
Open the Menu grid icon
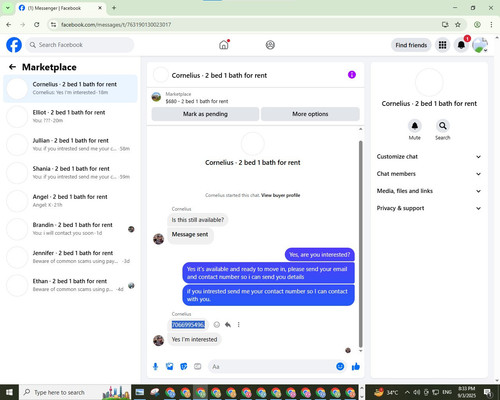click(x=442, y=45)
